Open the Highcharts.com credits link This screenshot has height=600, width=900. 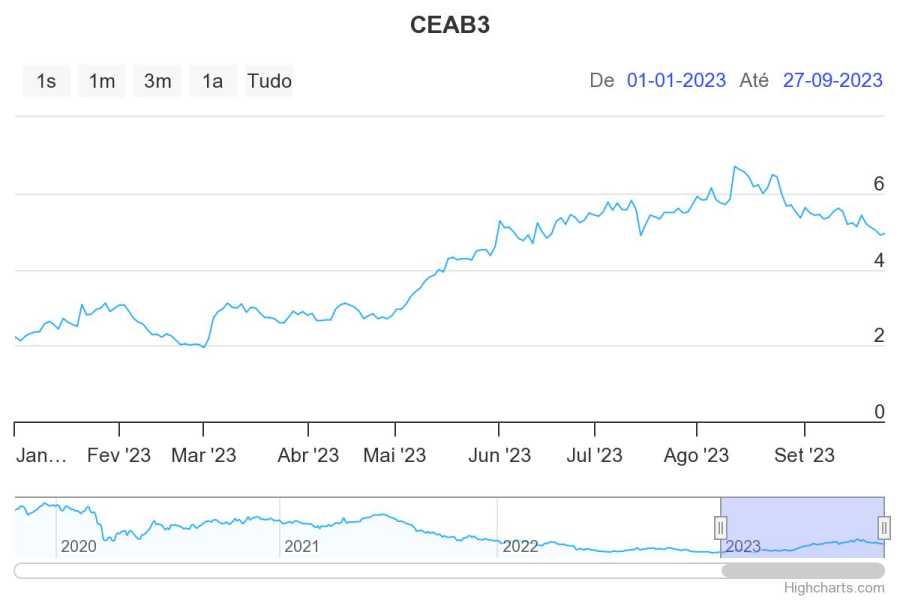pos(834,588)
